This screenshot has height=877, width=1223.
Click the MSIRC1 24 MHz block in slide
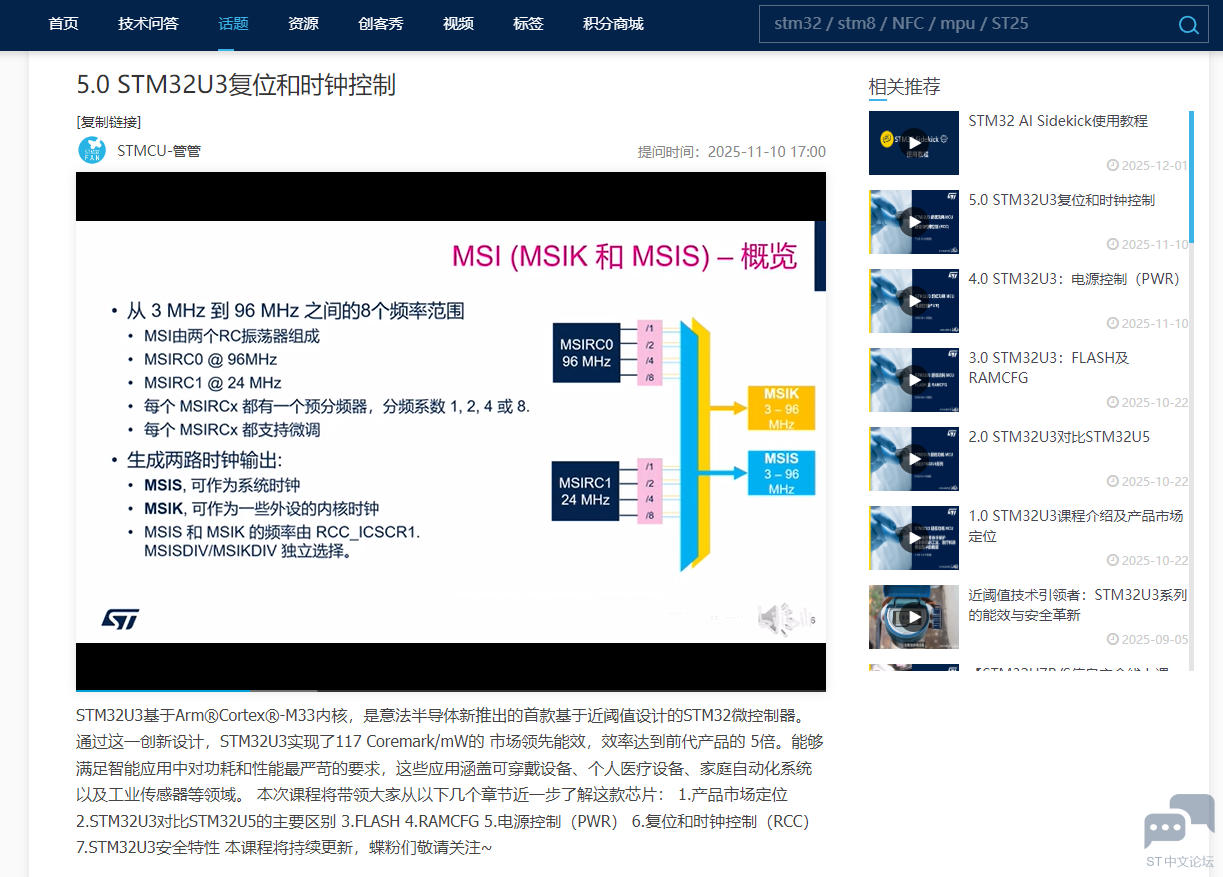[x=585, y=490]
